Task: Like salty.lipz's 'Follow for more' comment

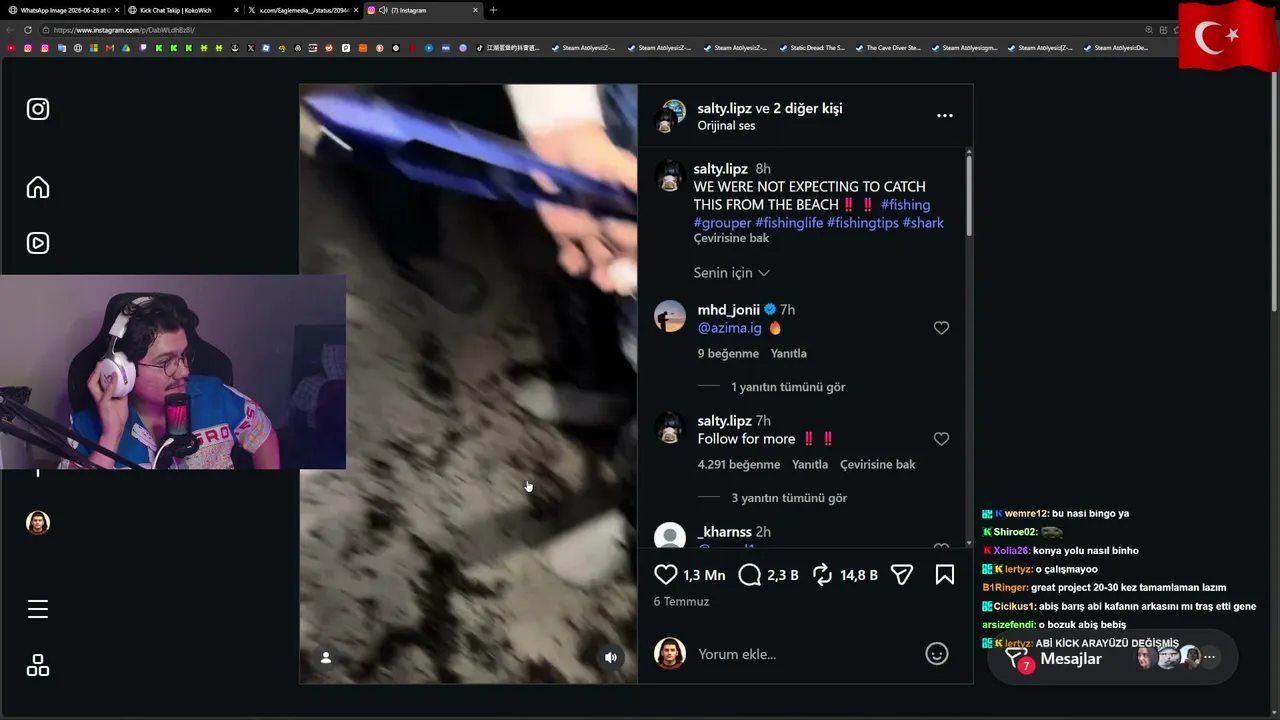Action: click(x=941, y=439)
